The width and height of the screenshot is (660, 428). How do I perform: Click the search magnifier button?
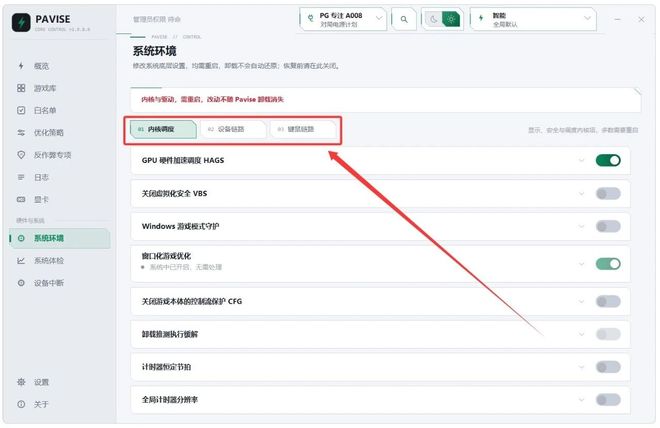[x=404, y=19]
